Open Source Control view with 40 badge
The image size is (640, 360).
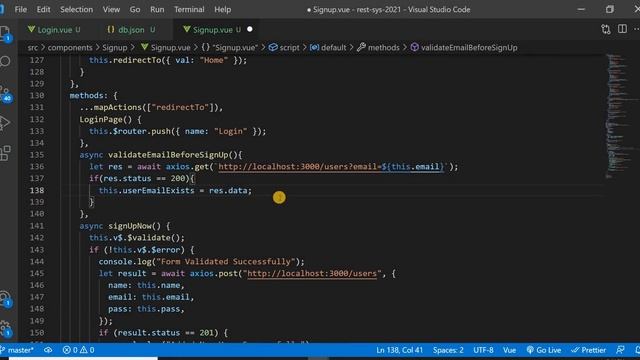[x=5, y=93]
